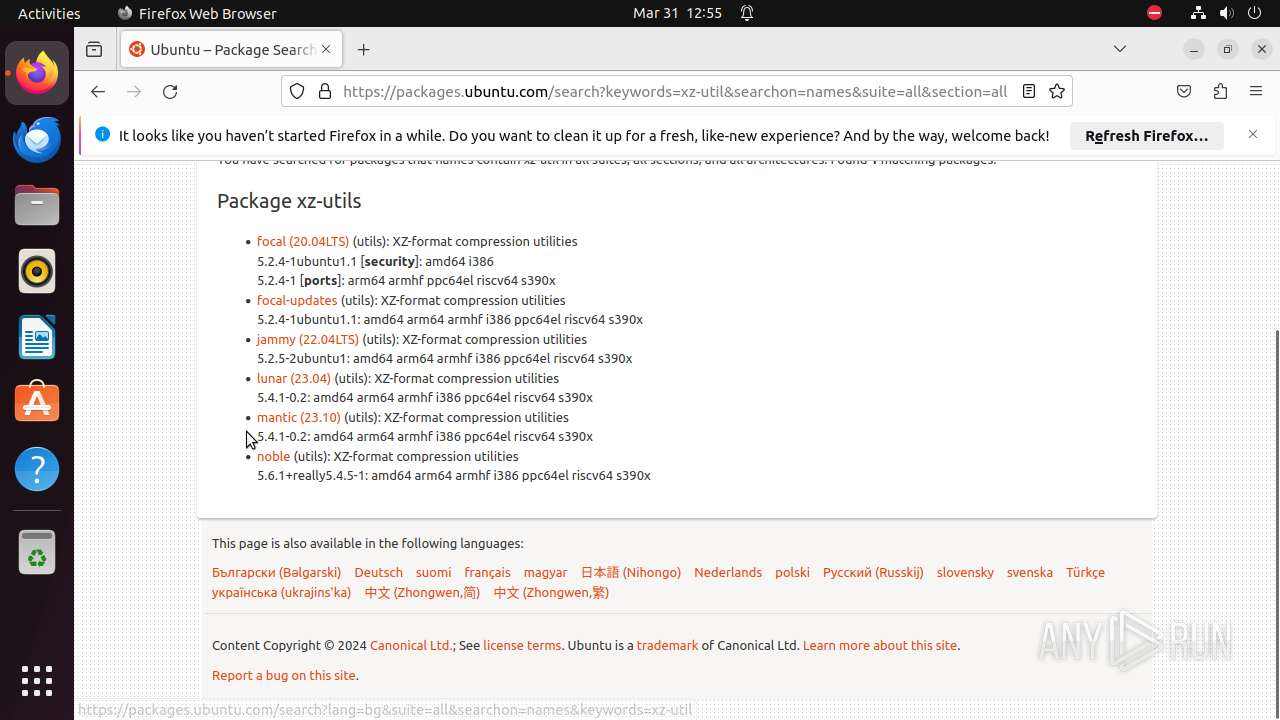1280x720 pixels.
Task: Click the site security padlock icon
Action: (x=324, y=91)
